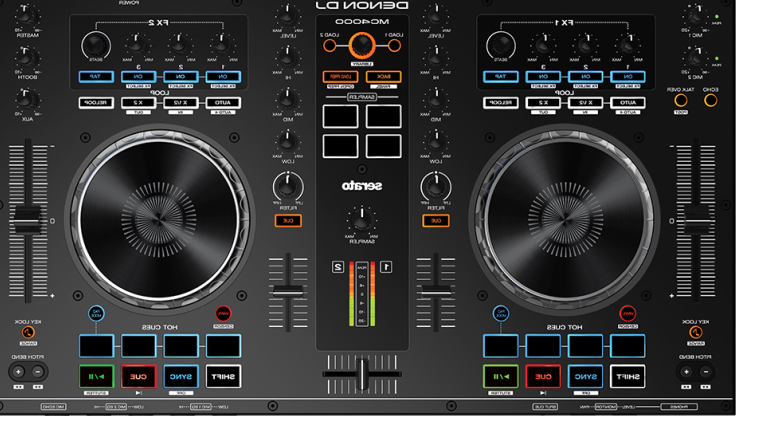Screen dimensions: 762x429
Task: Click the FILTER knob on the channel 1 strip
Action: (436, 187)
